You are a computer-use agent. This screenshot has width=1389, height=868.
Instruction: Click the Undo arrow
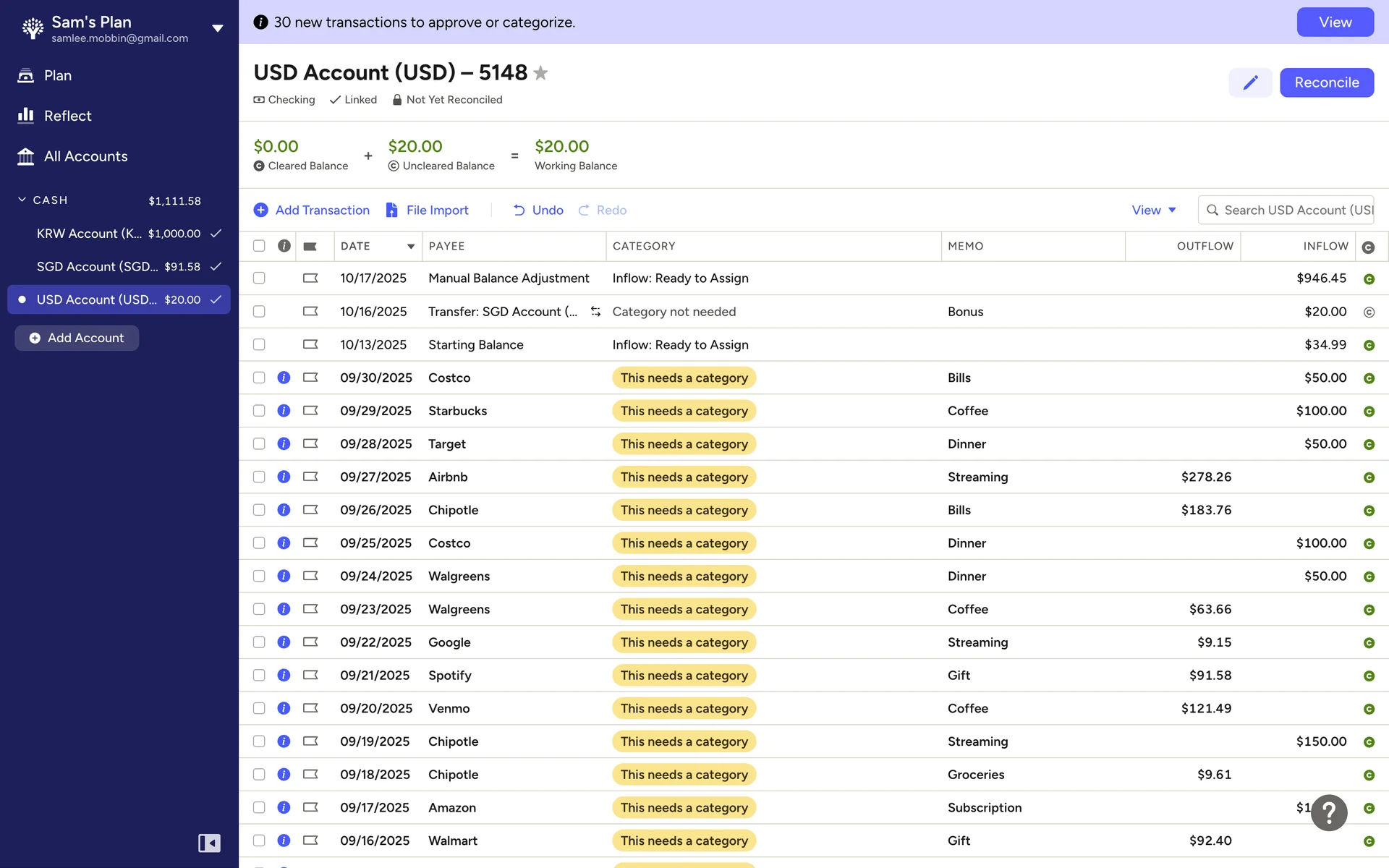519,210
